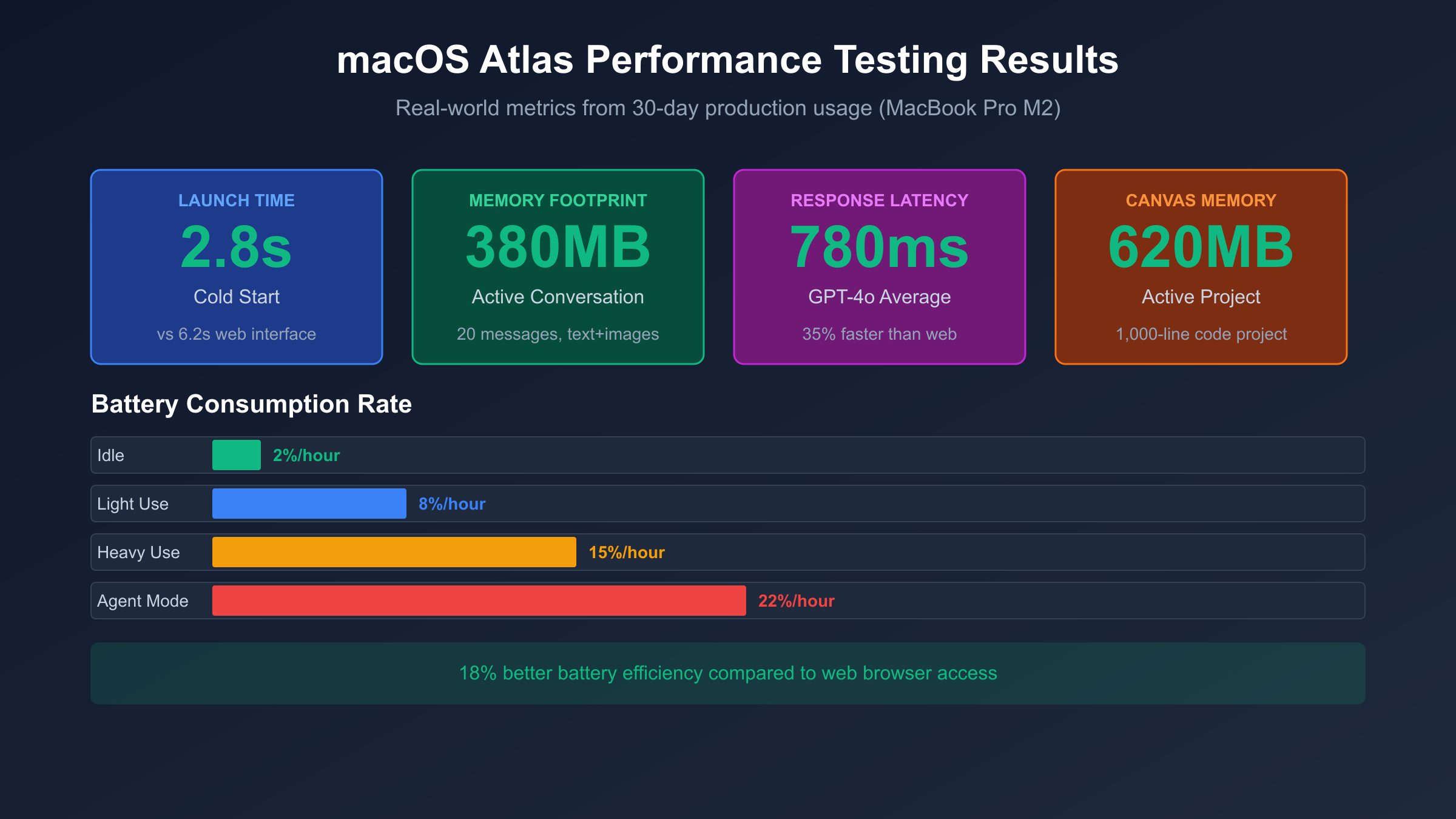Select the blue Light Use bar
This screenshot has height=819, width=1456.
[x=309, y=504]
